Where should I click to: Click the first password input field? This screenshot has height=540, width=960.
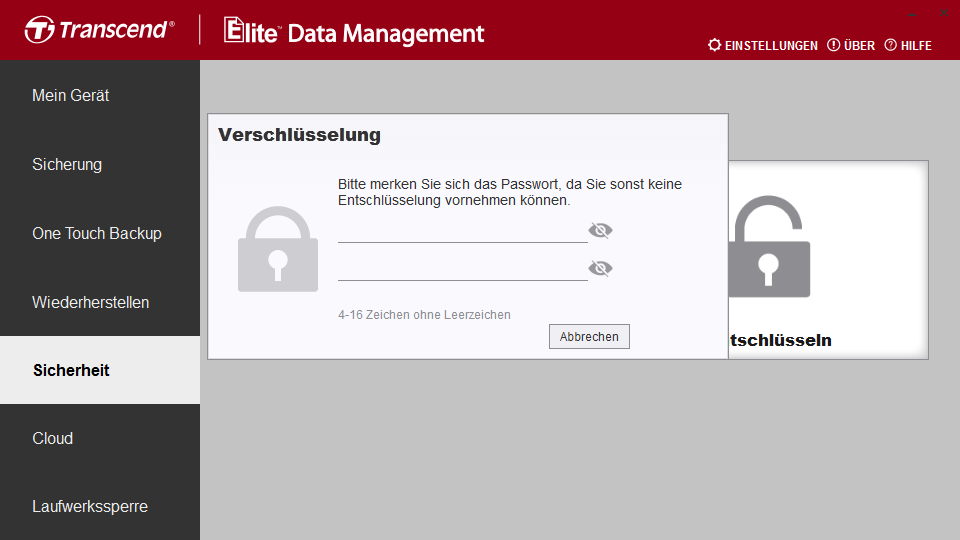(463, 231)
